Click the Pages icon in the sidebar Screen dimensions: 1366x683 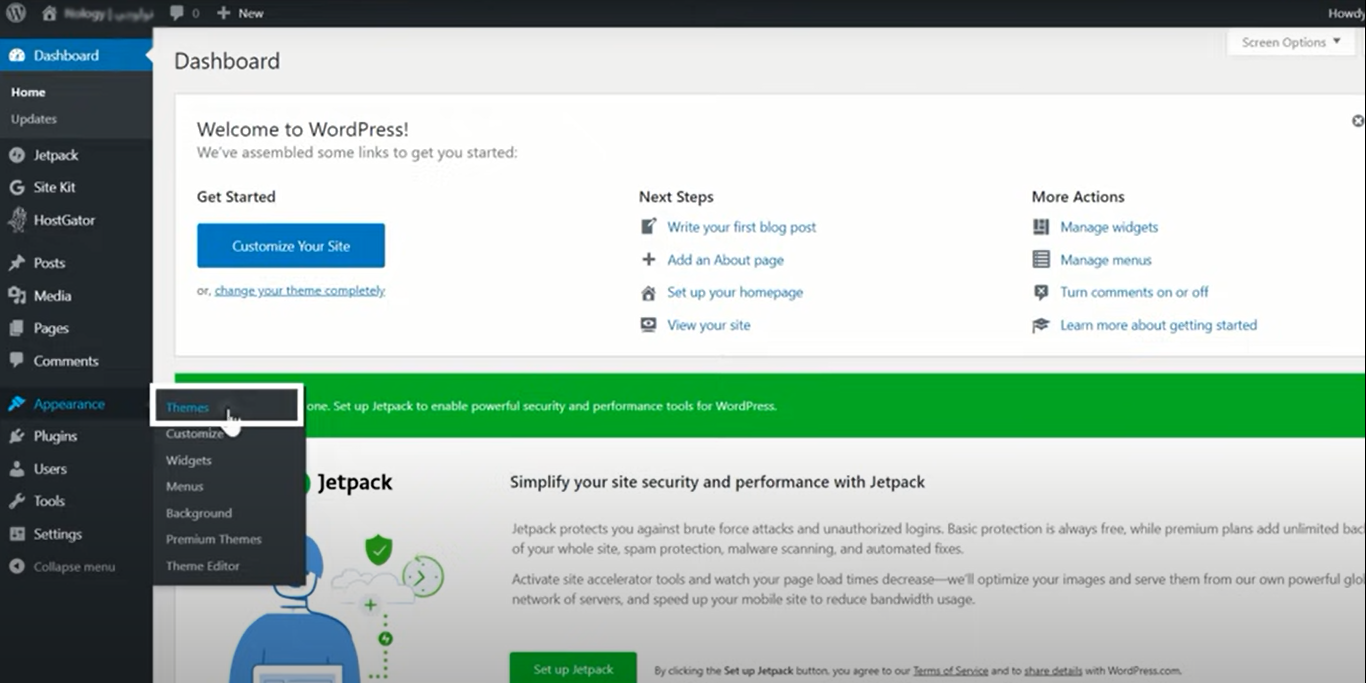click(x=16, y=328)
